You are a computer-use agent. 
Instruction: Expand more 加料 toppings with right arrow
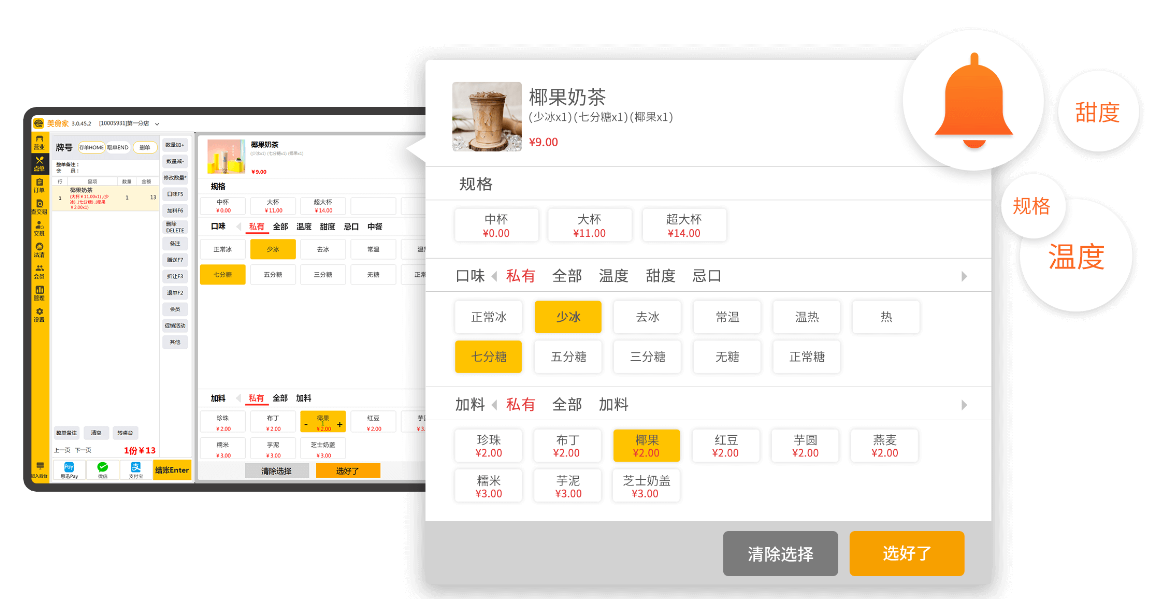[x=963, y=403]
